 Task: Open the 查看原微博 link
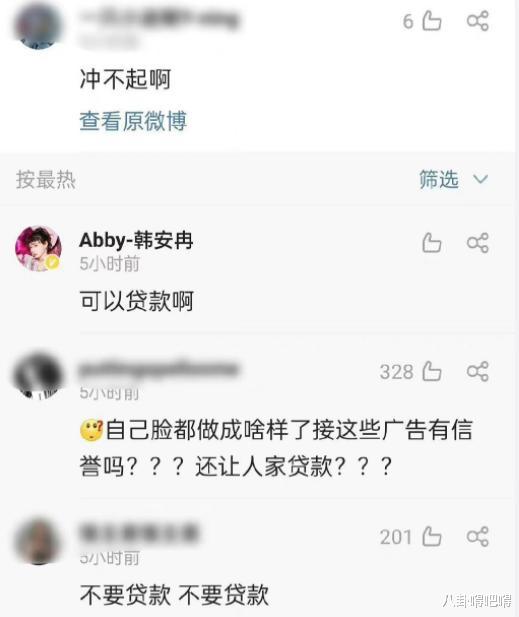coord(133,121)
